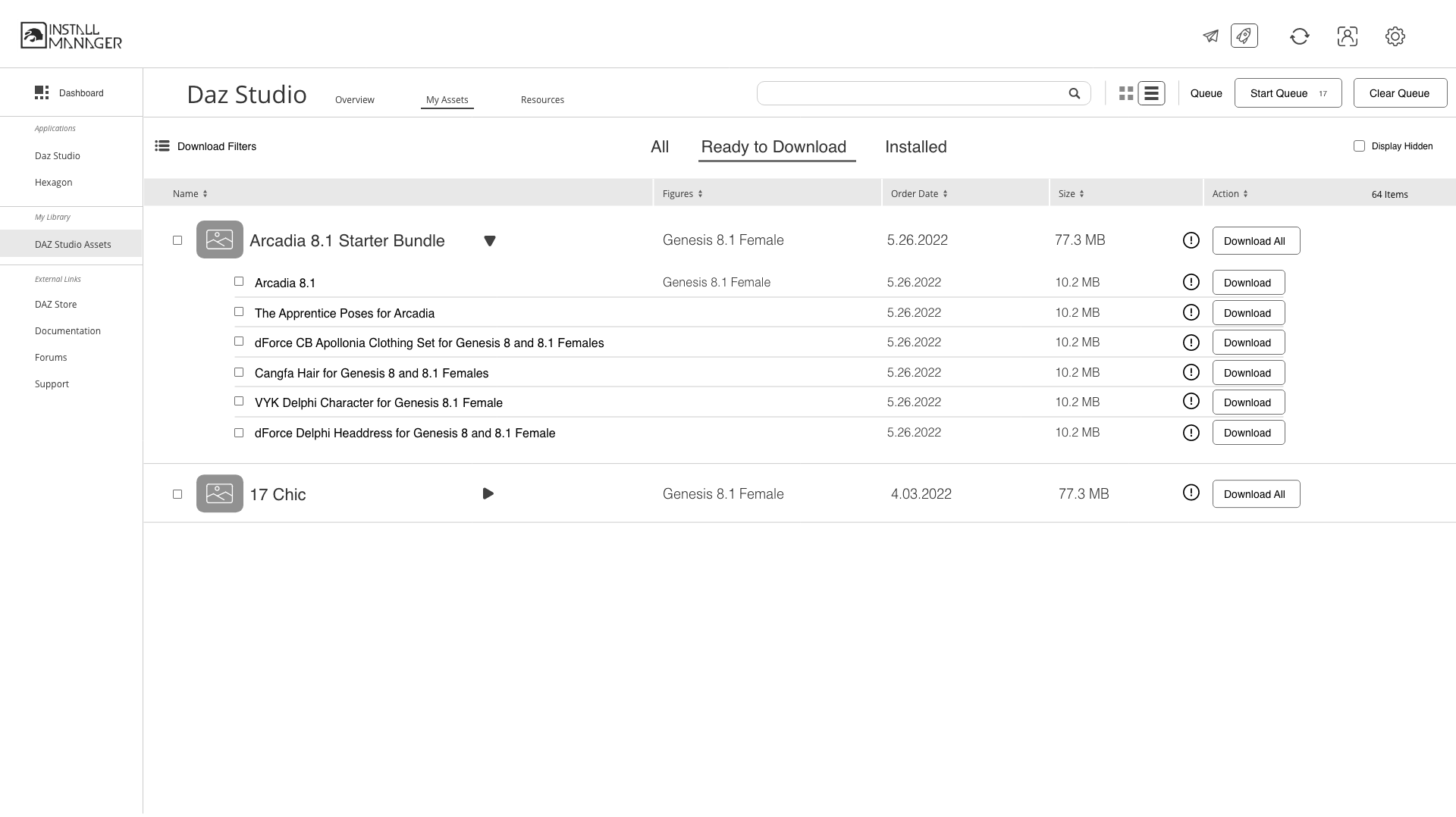Image resolution: width=1456 pixels, height=817 pixels.
Task: Open Daz Studio in sidebar
Action: [x=58, y=155]
